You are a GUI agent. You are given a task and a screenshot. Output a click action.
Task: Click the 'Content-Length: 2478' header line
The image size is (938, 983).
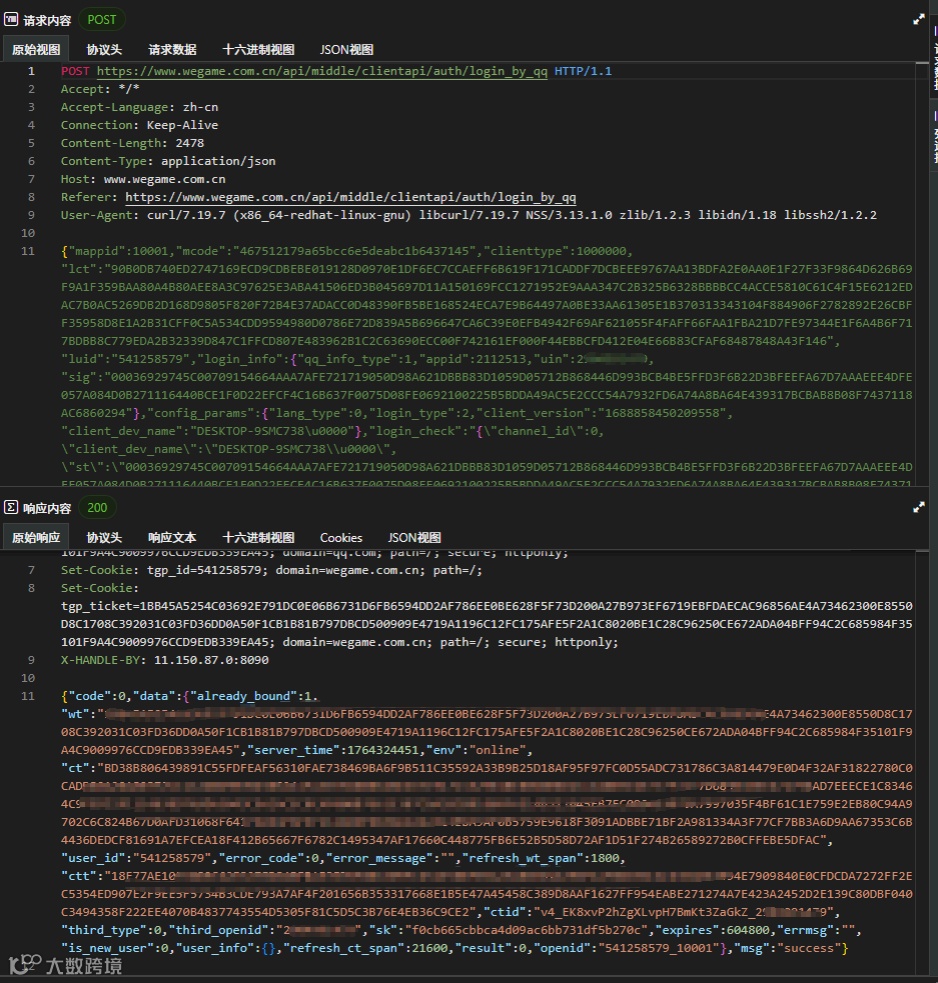click(132, 143)
